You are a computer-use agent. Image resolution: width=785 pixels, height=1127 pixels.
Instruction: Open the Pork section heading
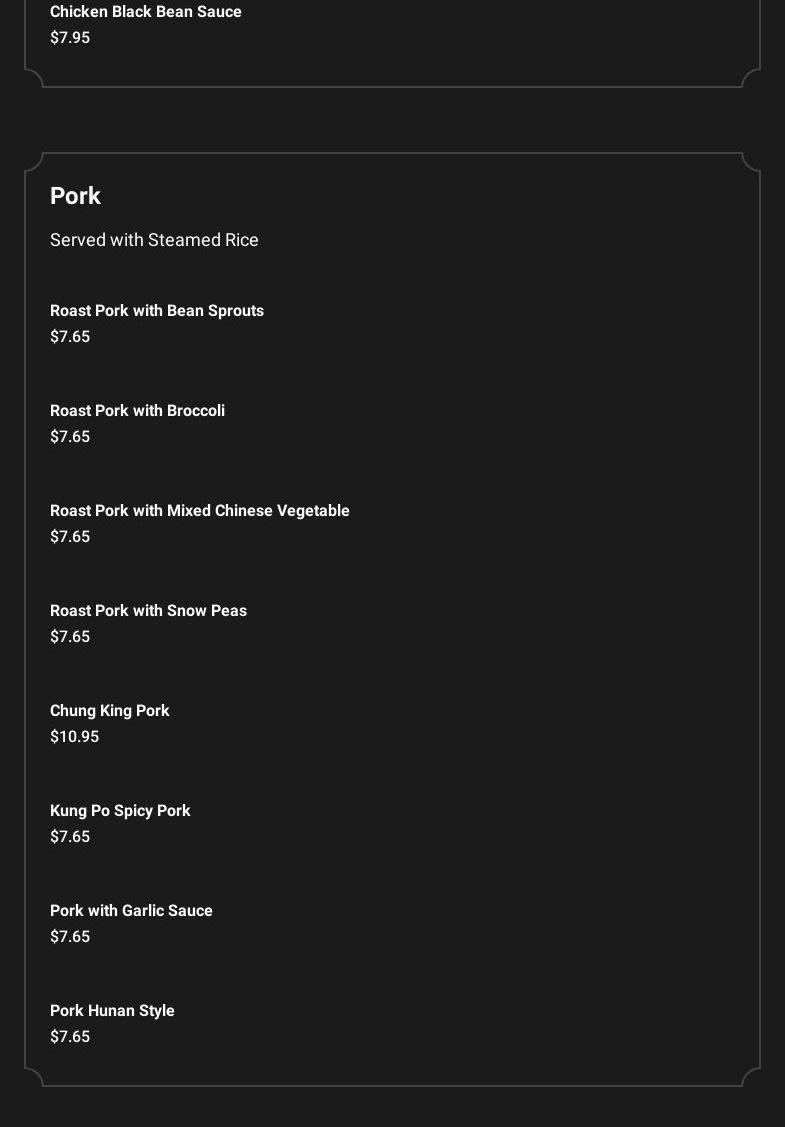pos(75,196)
